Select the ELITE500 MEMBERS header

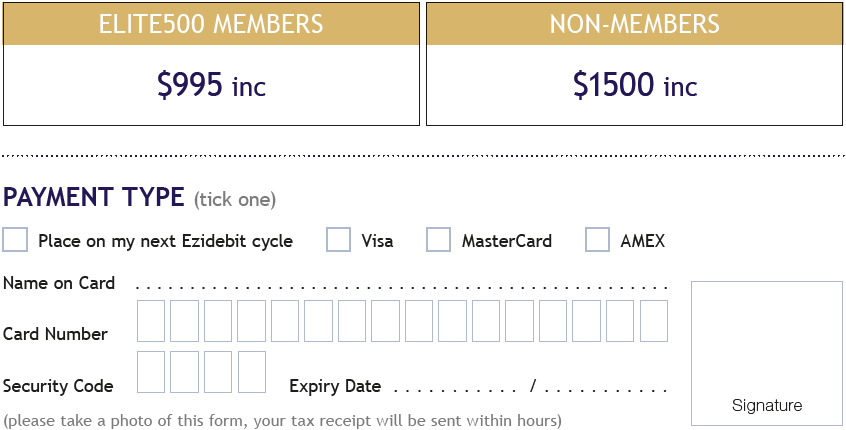tap(211, 24)
